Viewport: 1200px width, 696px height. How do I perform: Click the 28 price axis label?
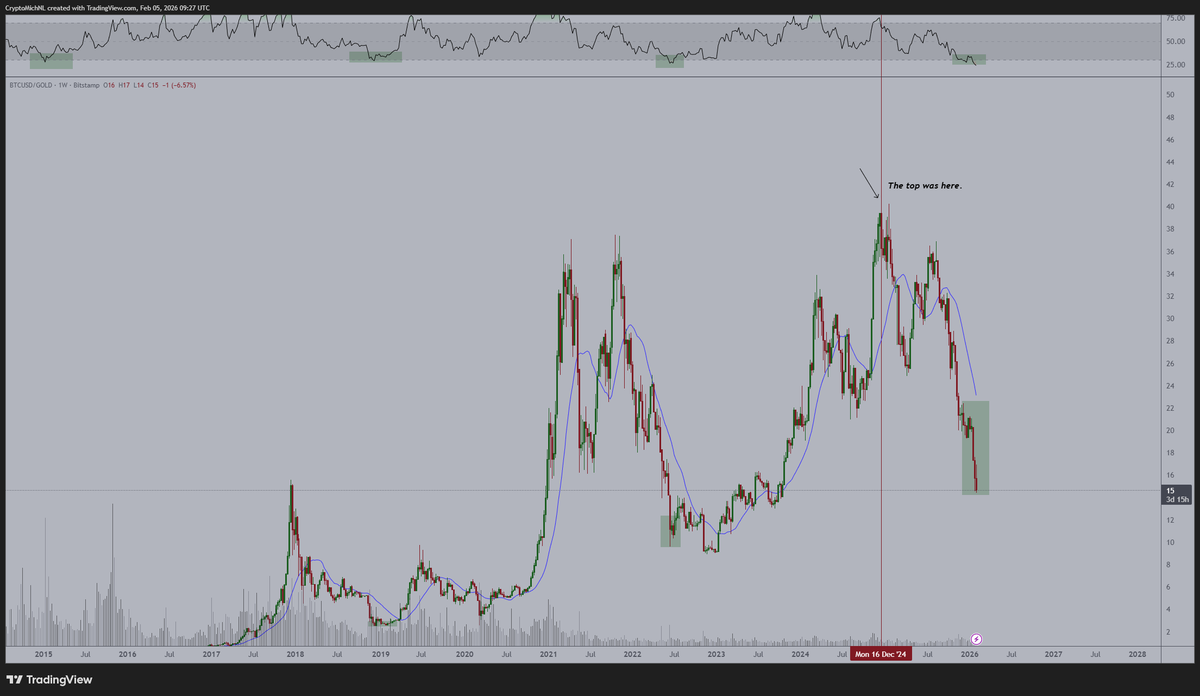point(1169,341)
